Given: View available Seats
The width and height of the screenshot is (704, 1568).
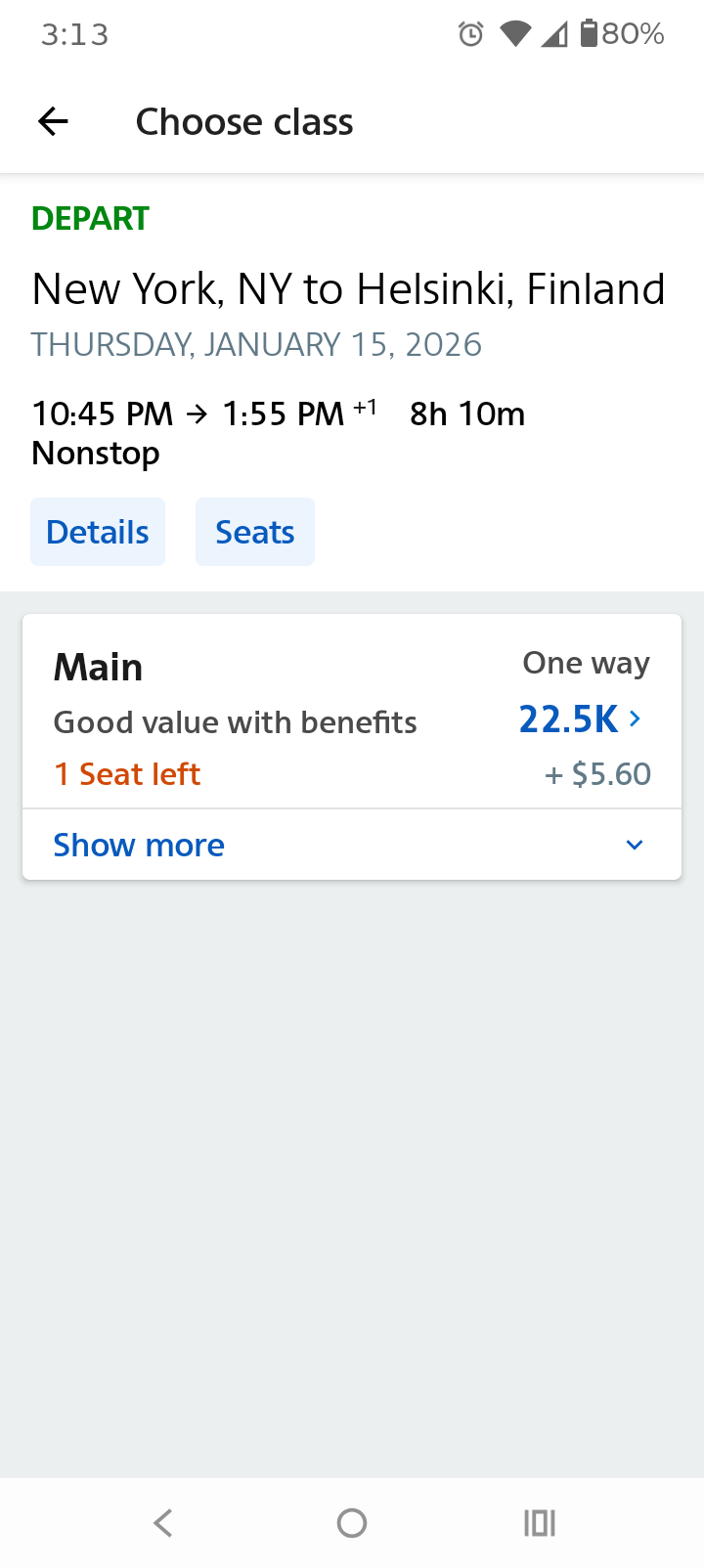Looking at the screenshot, I should pyautogui.click(x=254, y=531).
